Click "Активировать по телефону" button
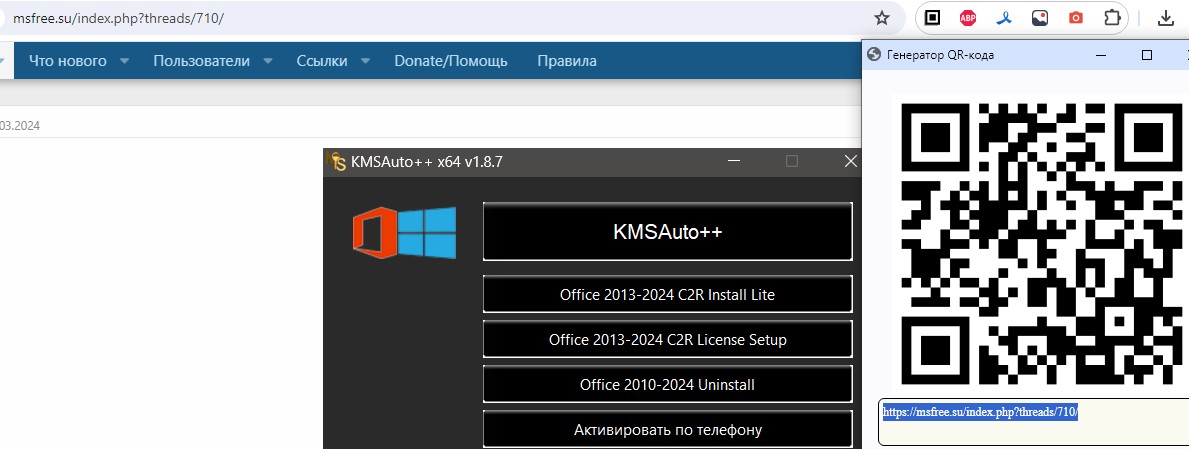Image resolution: width=1189 pixels, height=449 pixels. click(x=667, y=430)
